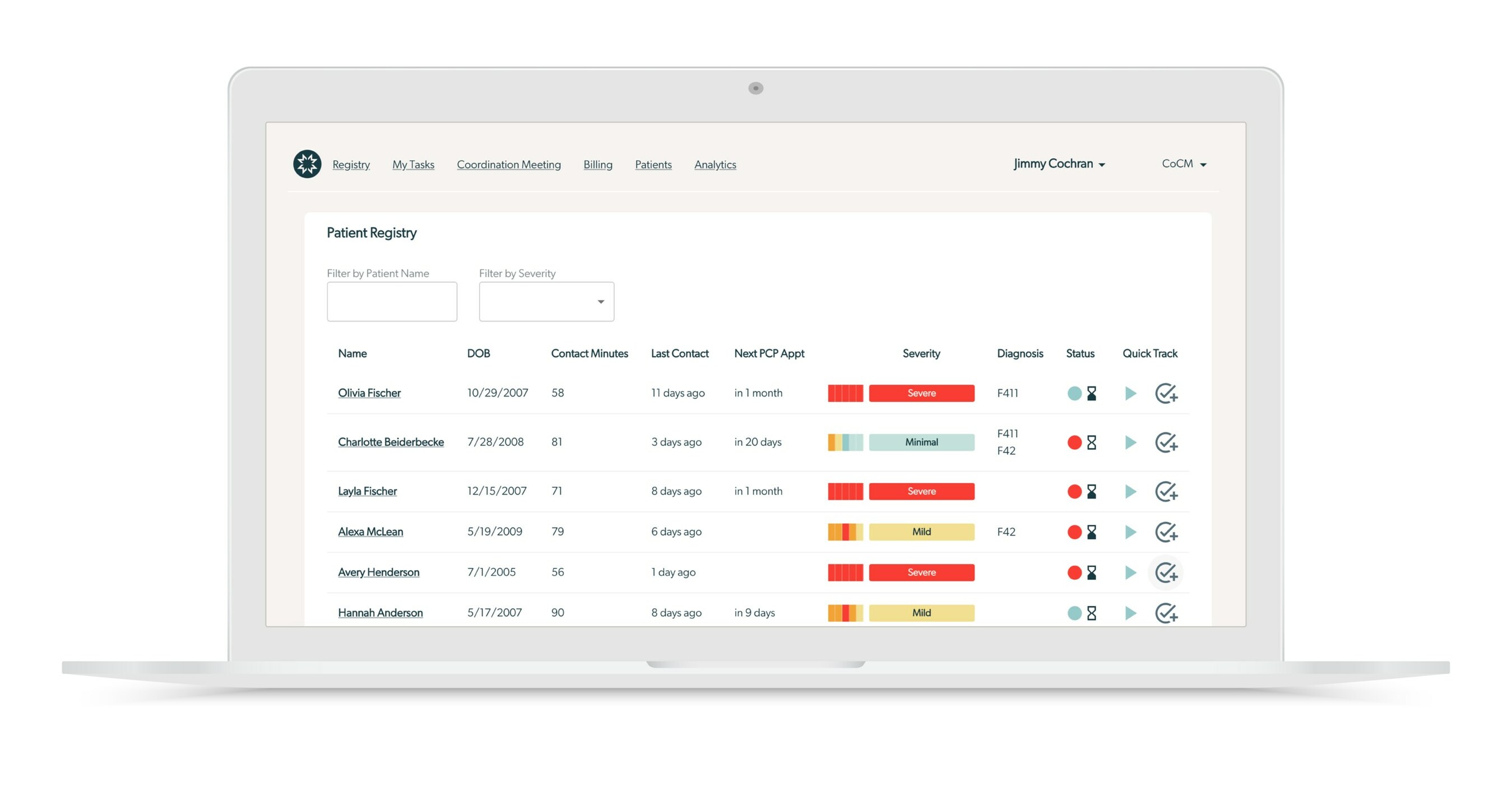Click the hourglass icon in Alexa McLean's row

(1091, 532)
